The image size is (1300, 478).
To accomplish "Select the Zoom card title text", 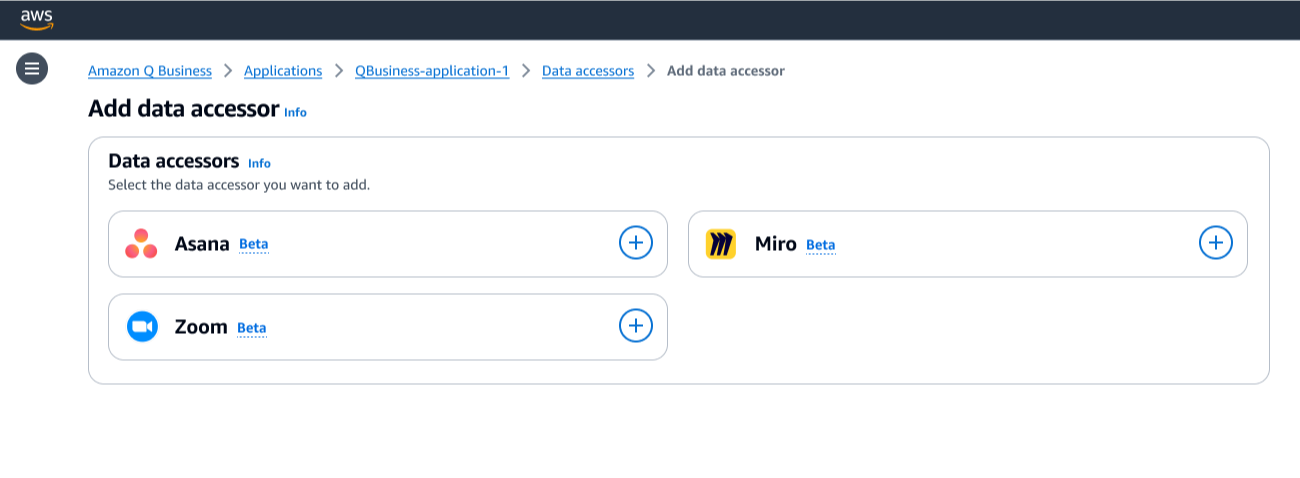I will click(x=201, y=326).
